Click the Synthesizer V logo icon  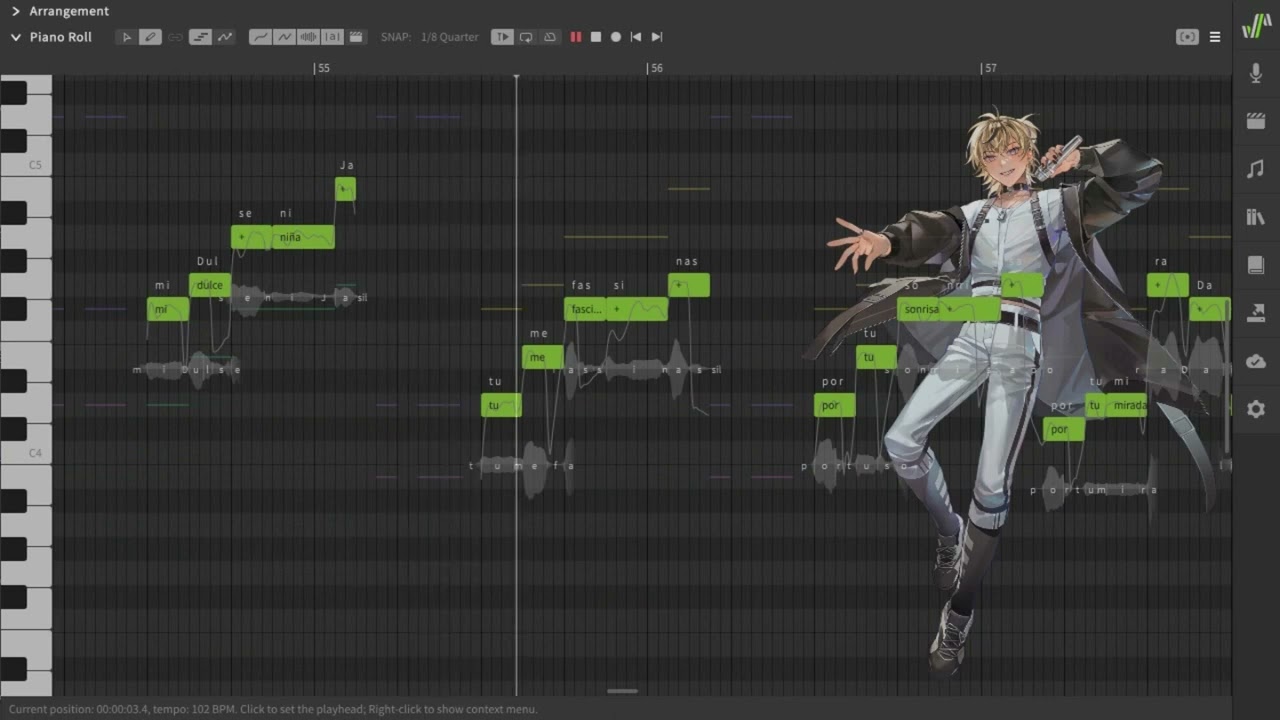(1256, 26)
